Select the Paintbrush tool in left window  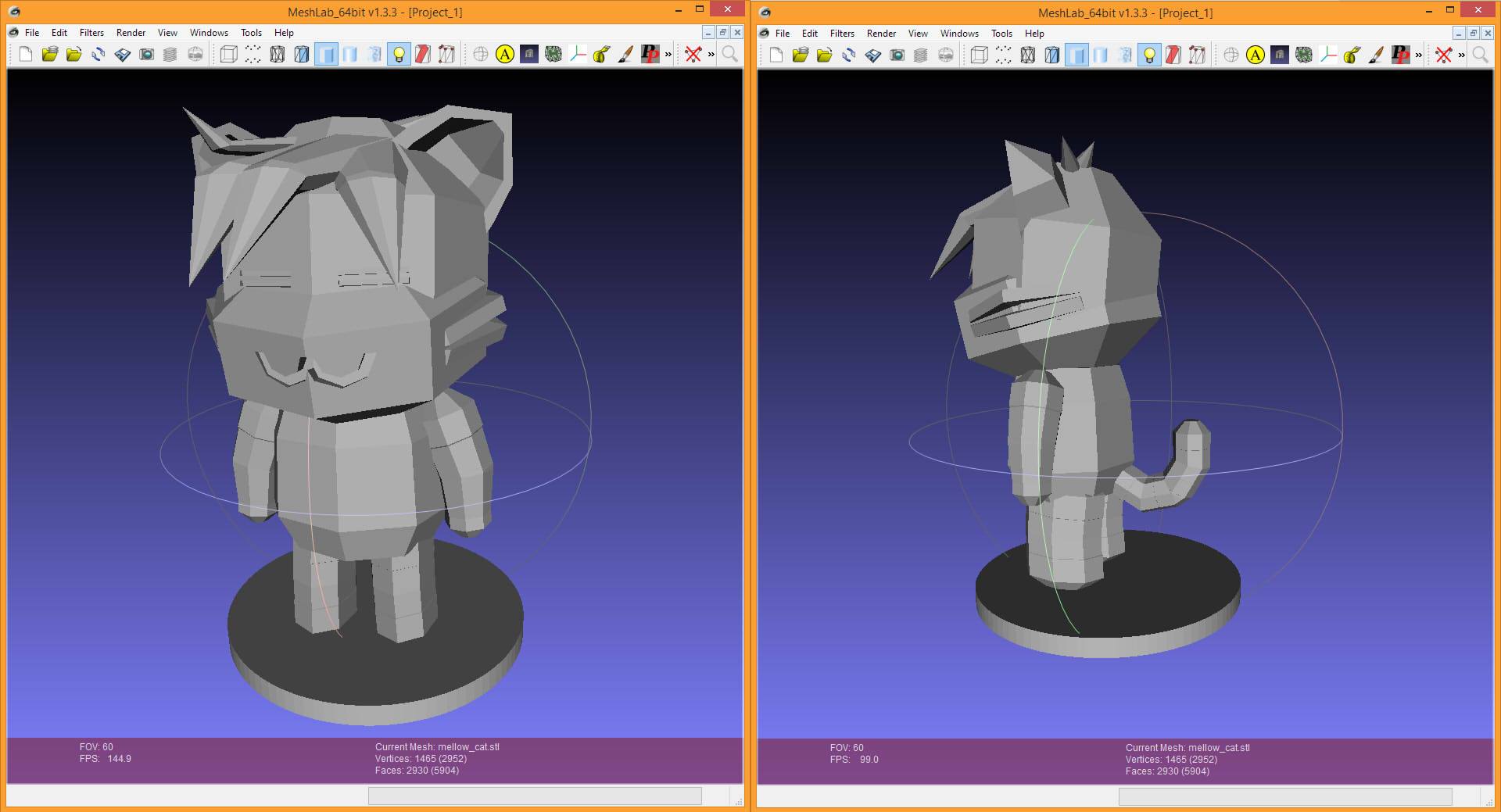(625, 54)
